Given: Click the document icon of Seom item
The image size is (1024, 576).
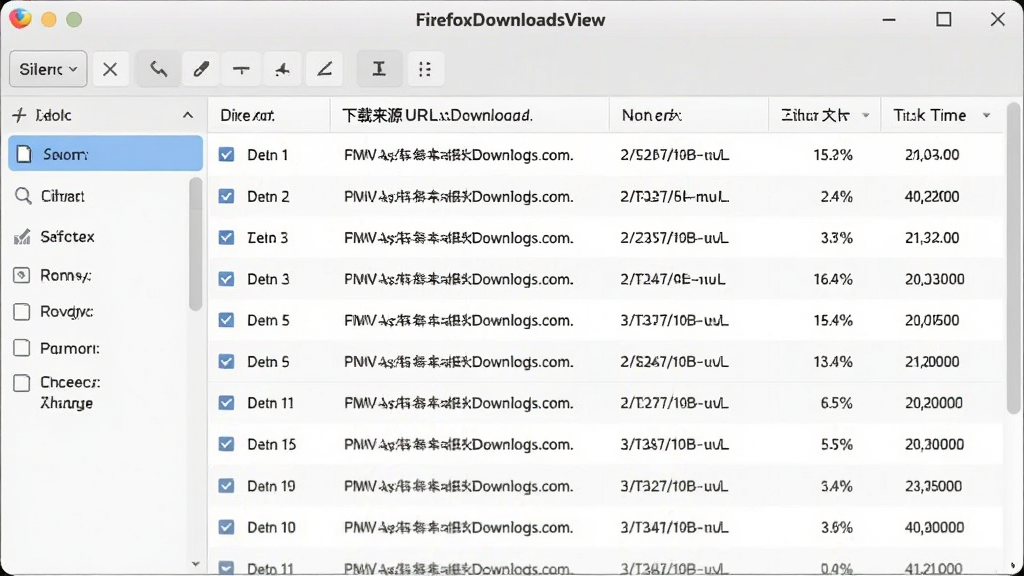Looking at the screenshot, I should 24,154.
